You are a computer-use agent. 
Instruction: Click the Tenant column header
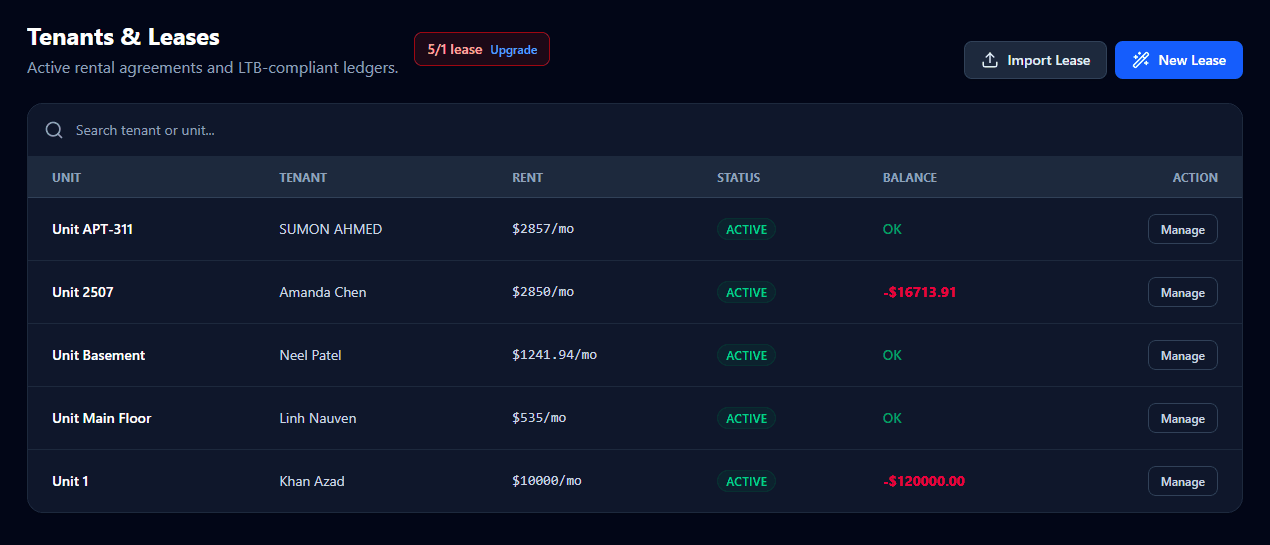point(302,178)
